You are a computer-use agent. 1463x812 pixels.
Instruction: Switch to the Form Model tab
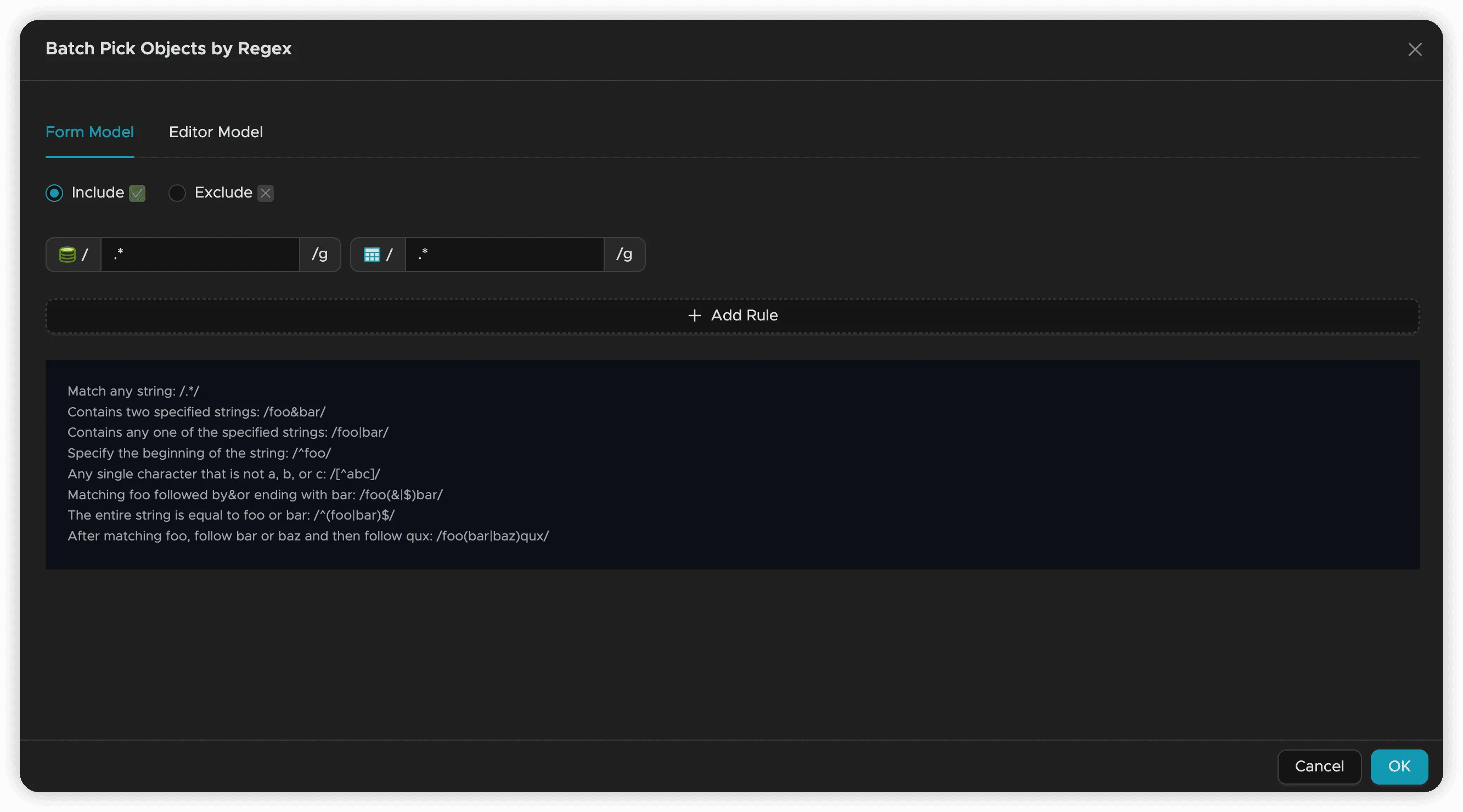[x=89, y=132]
